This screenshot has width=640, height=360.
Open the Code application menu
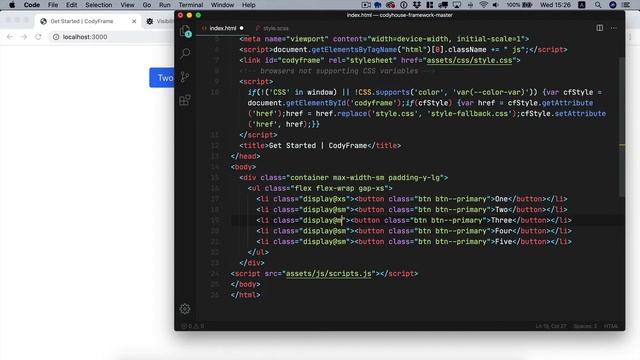(32, 5)
